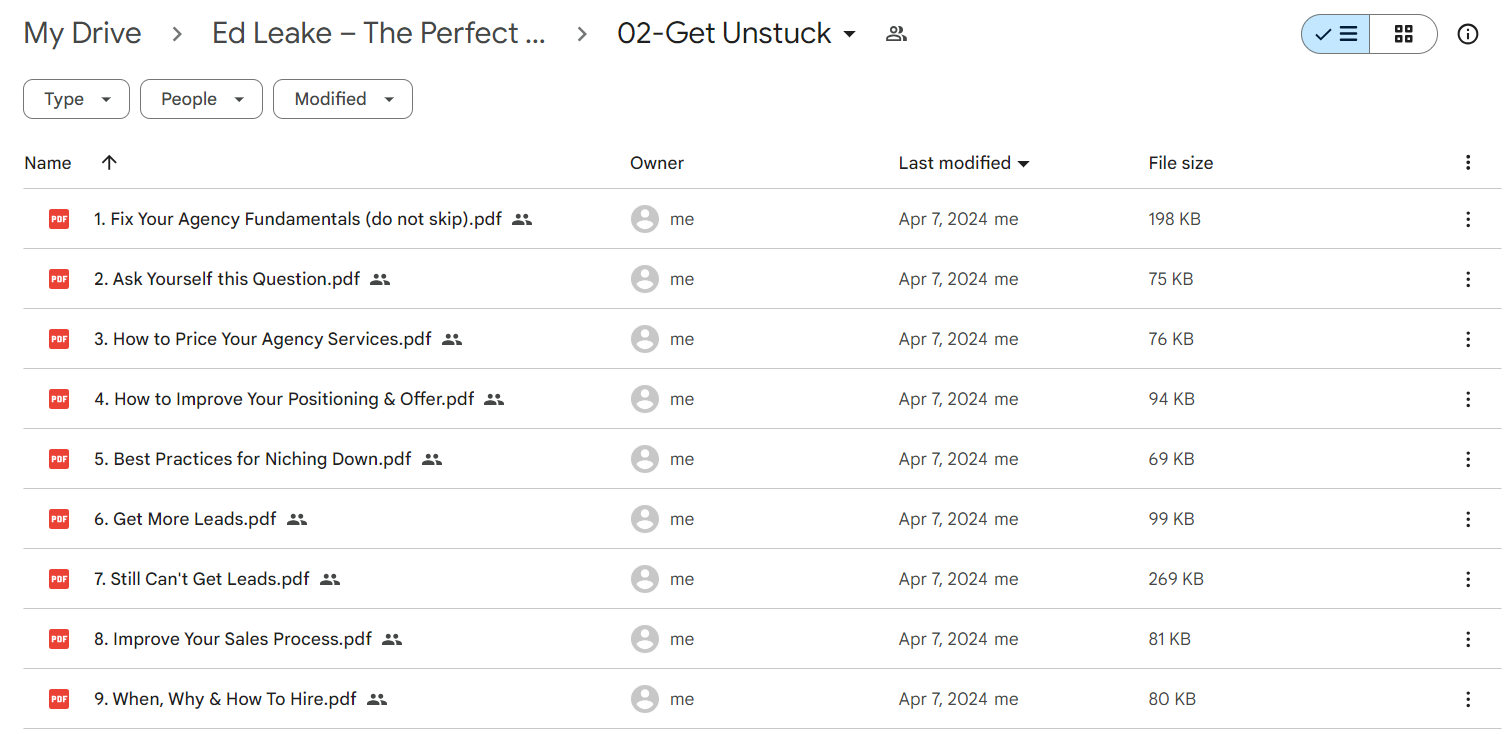Sort by the Name column header
The image size is (1506, 734).
(x=48, y=163)
